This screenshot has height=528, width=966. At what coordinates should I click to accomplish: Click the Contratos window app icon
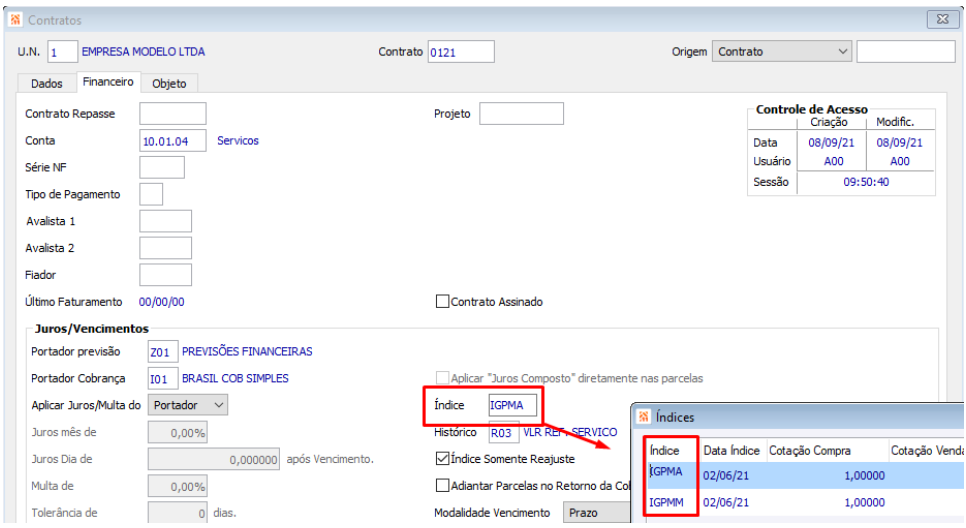click(x=15, y=20)
